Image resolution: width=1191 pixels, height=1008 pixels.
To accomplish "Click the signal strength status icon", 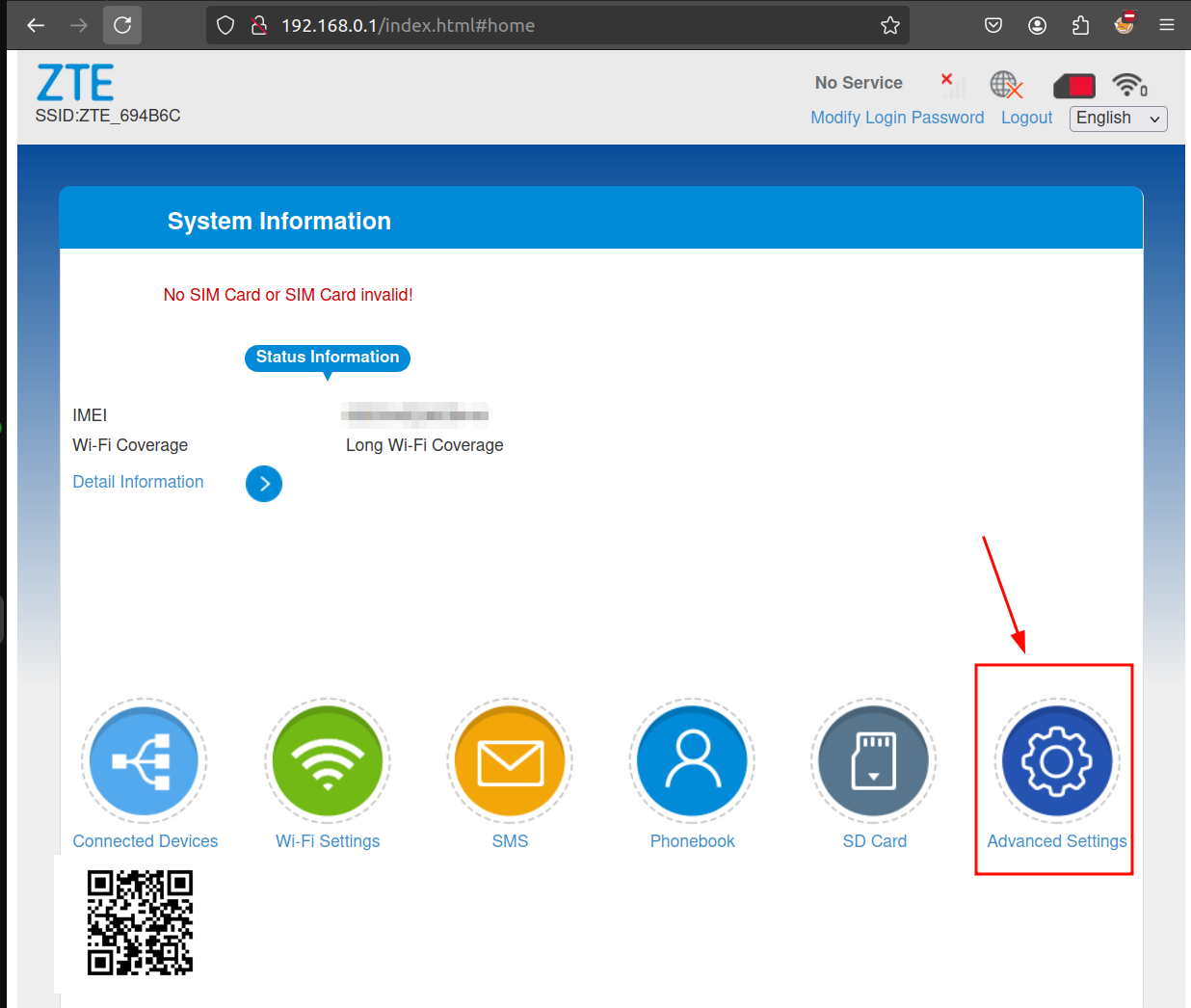I will click(951, 85).
